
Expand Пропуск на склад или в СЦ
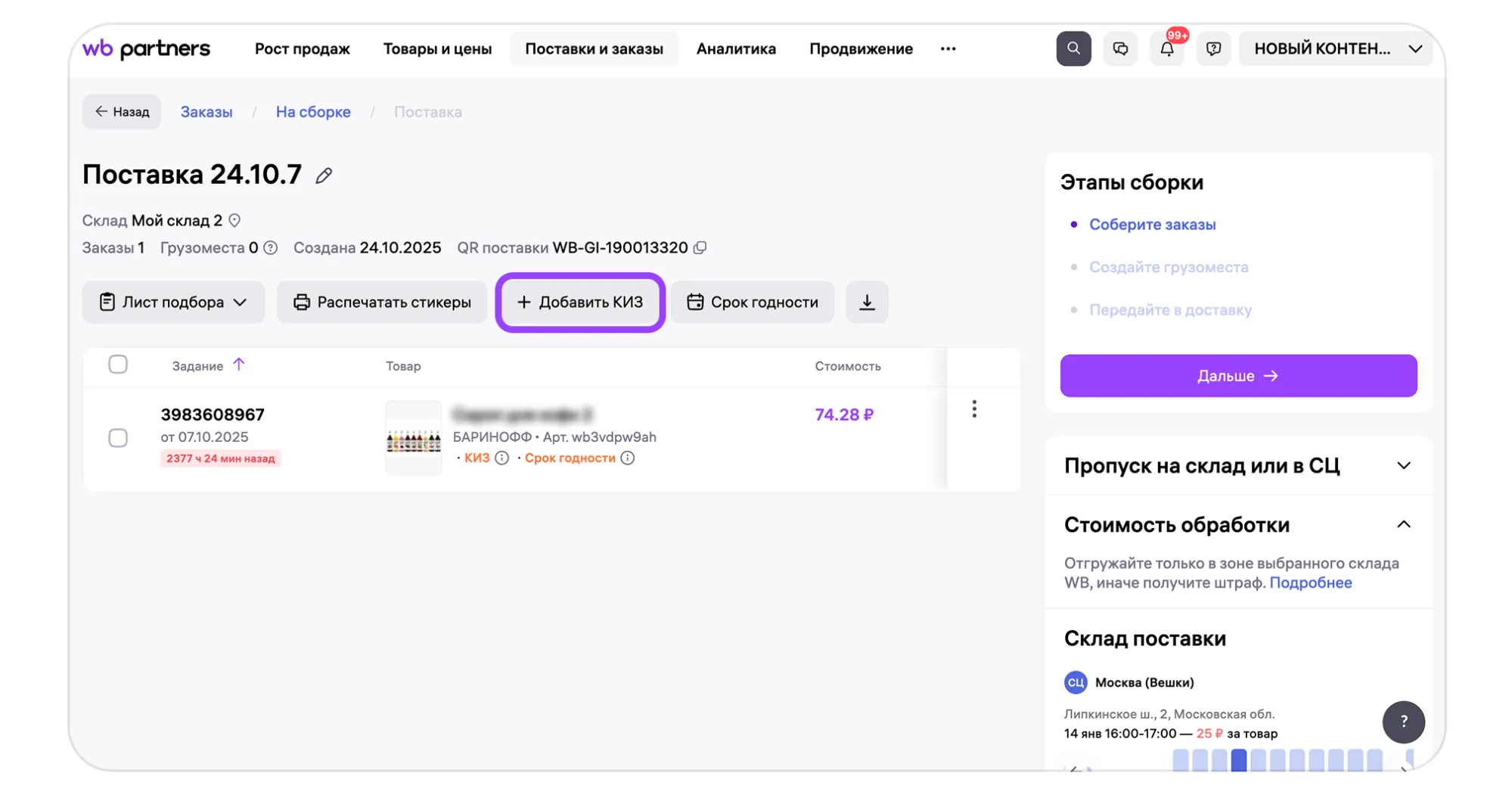tap(1403, 465)
